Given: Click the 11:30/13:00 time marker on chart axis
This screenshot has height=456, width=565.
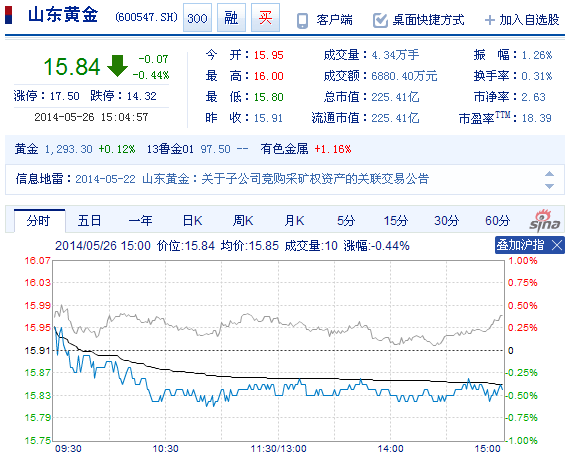Looking at the screenshot, I should (x=279, y=449).
